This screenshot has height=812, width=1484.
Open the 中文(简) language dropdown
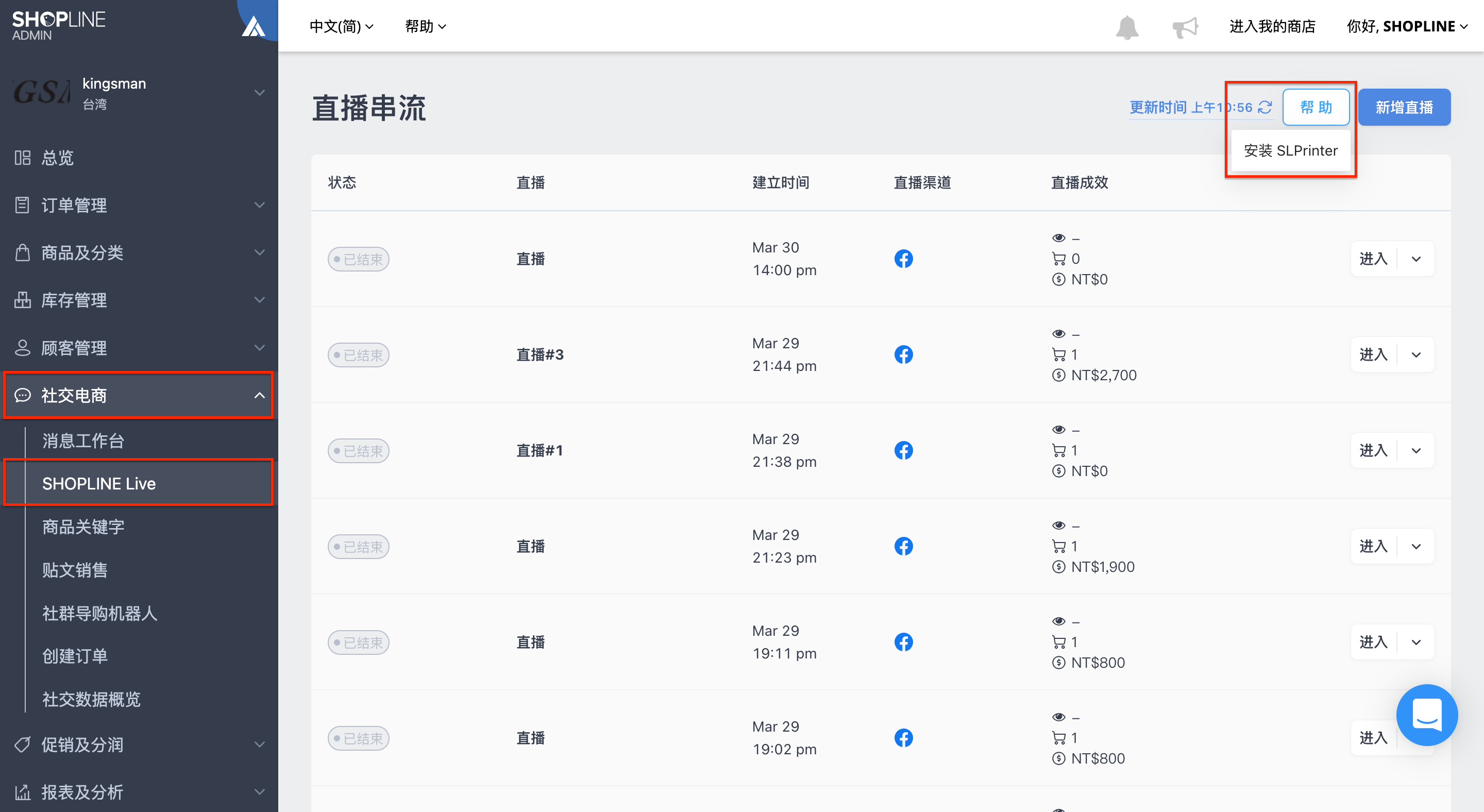[x=341, y=26]
